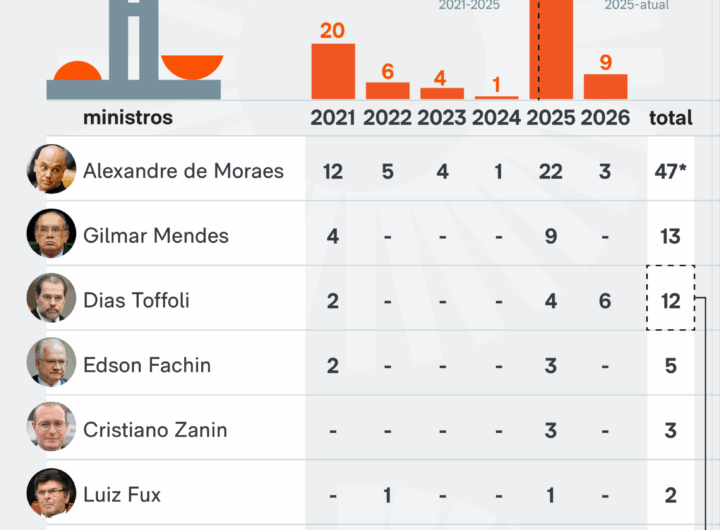The width and height of the screenshot is (720, 530).
Task: Click the "ministros" column header
Action: (128, 118)
